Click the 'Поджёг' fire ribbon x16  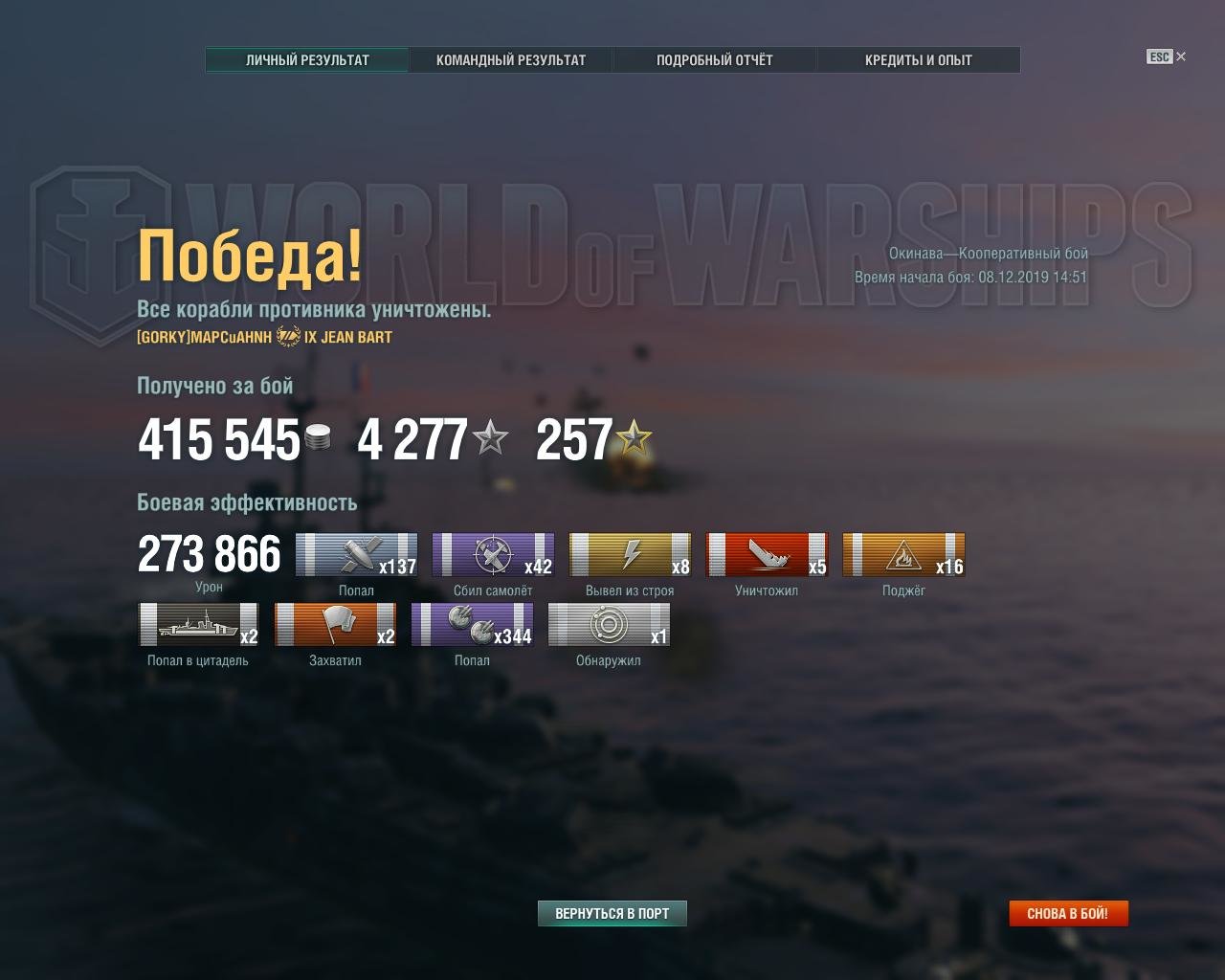click(x=903, y=555)
